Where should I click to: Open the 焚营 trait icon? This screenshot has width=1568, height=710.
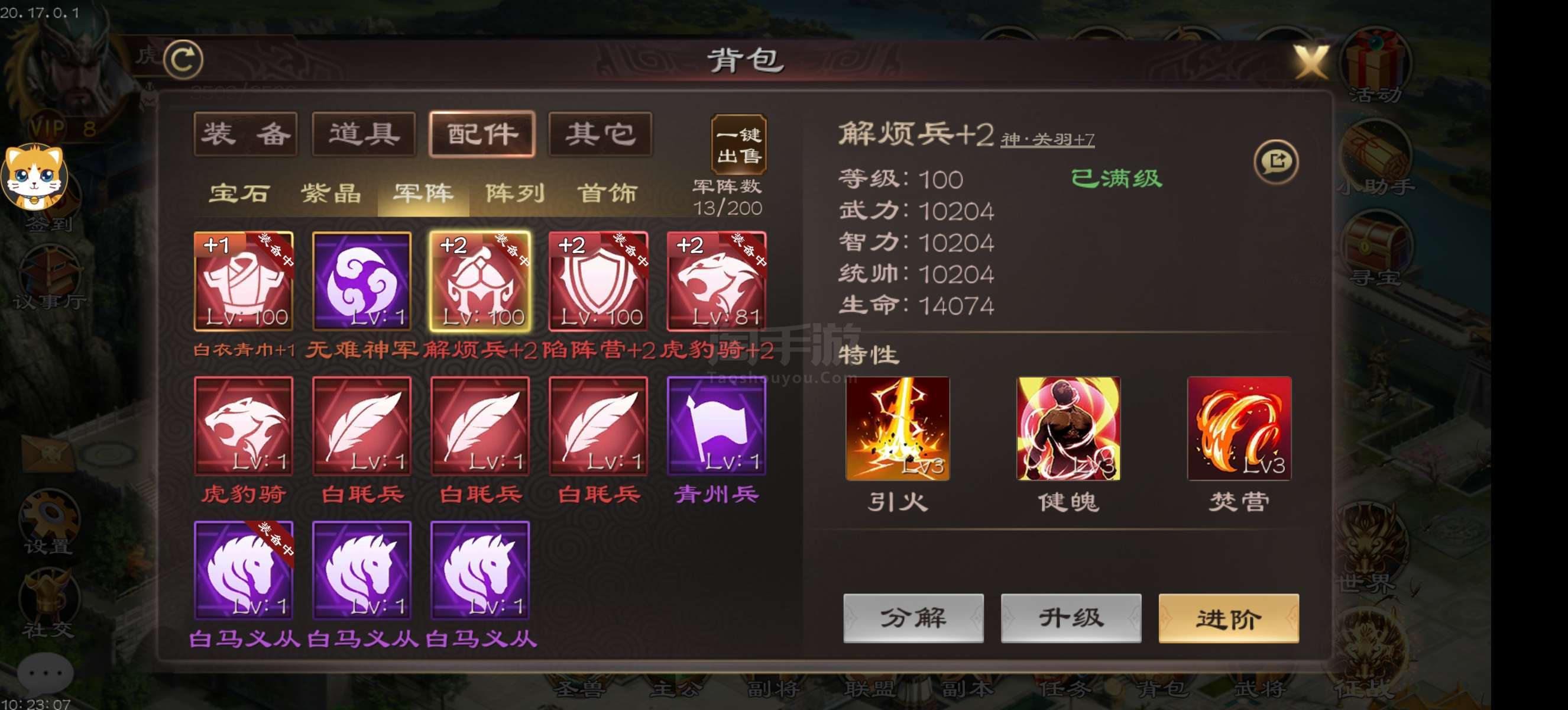click(1239, 429)
